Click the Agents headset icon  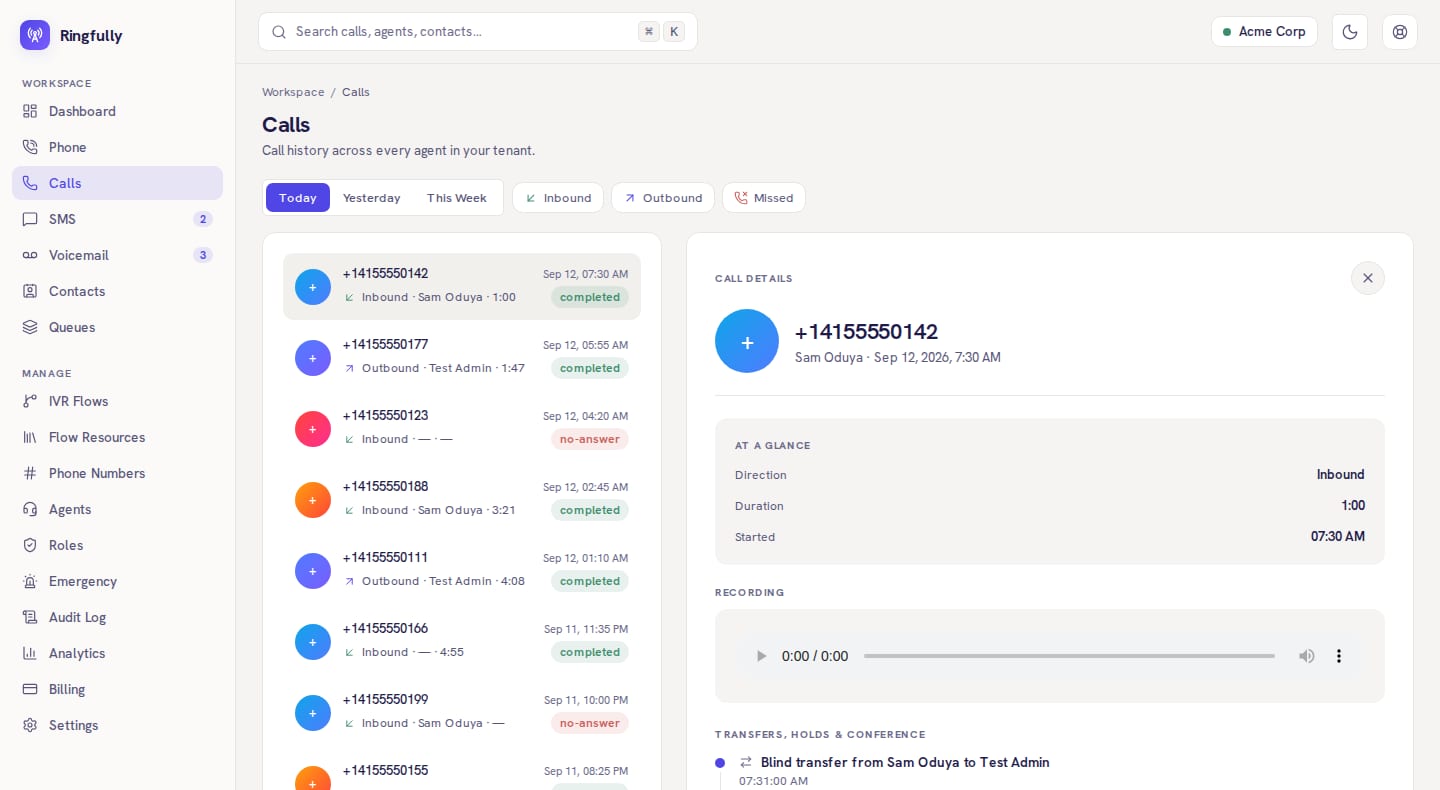(x=30, y=509)
